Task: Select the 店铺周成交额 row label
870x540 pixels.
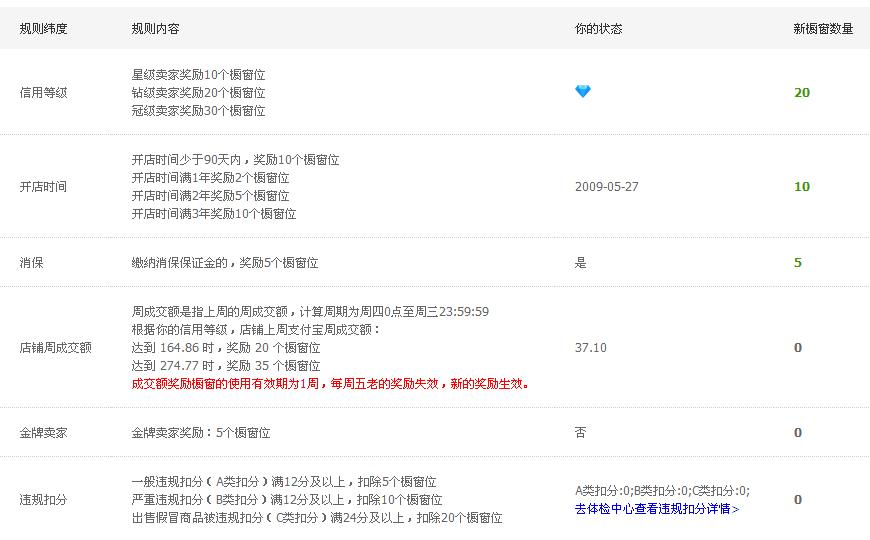Action: coord(55,347)
